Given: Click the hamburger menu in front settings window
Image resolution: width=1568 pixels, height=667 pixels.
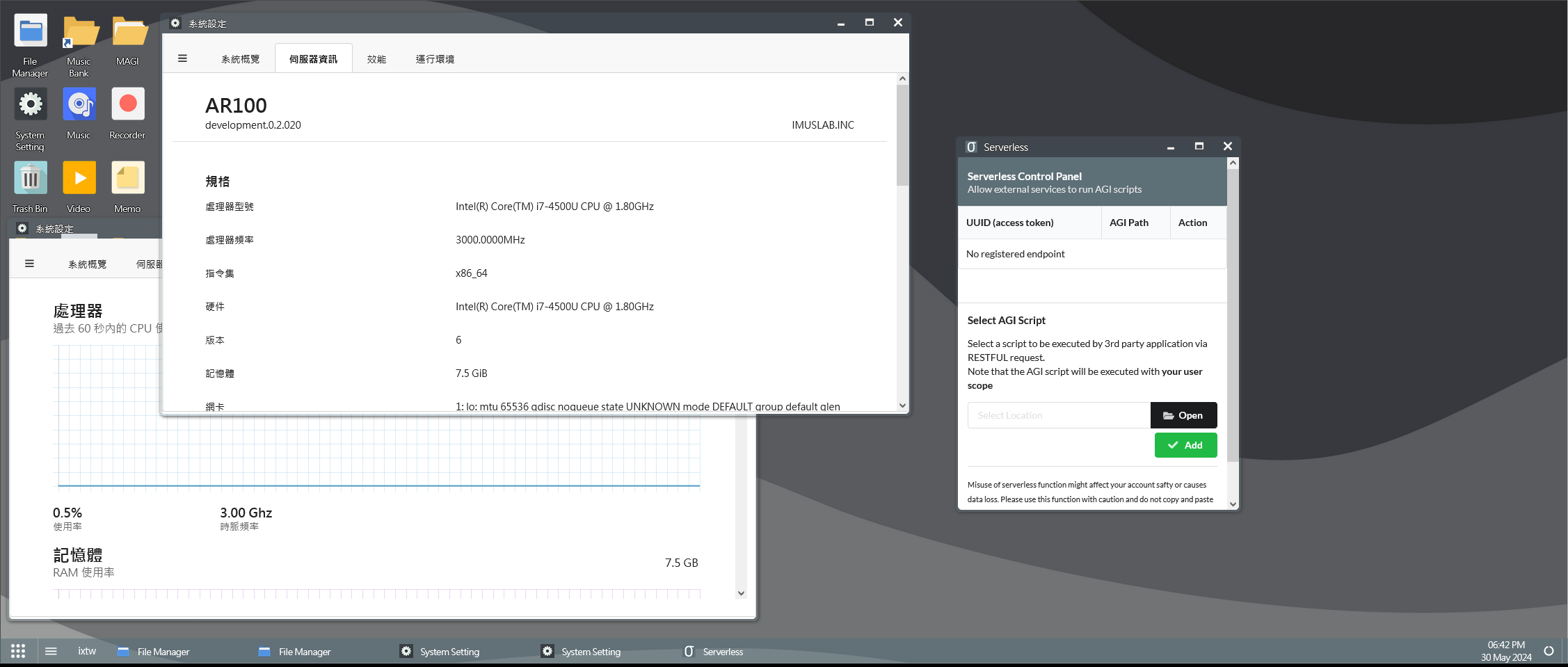Looking at the screenshot, I should [x=182, y=58].
